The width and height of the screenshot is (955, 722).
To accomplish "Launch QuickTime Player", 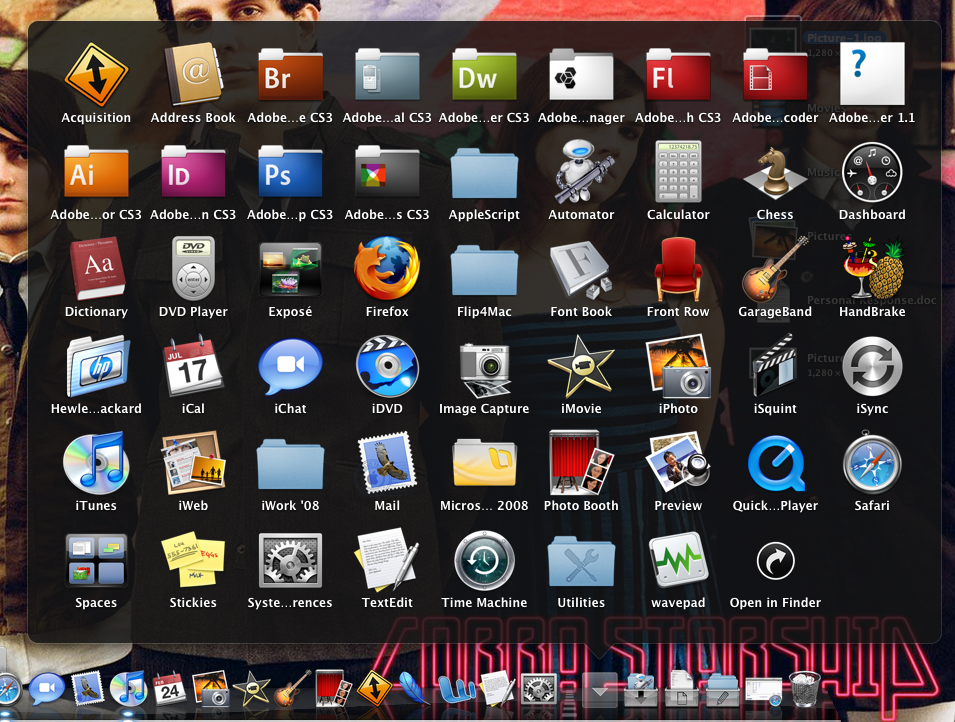I will [775, 463].
